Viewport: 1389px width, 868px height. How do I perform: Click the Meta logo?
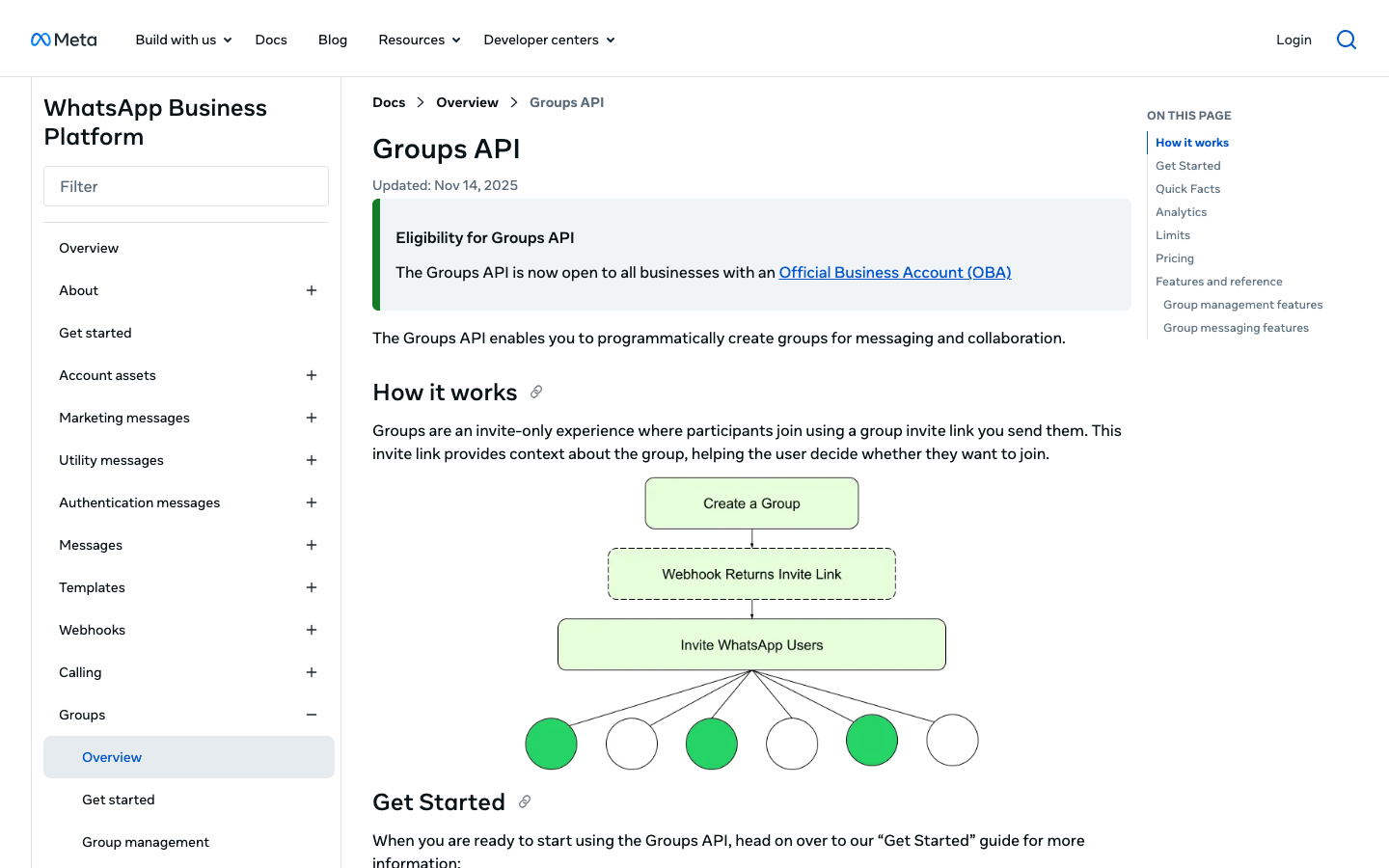(64, 40)
